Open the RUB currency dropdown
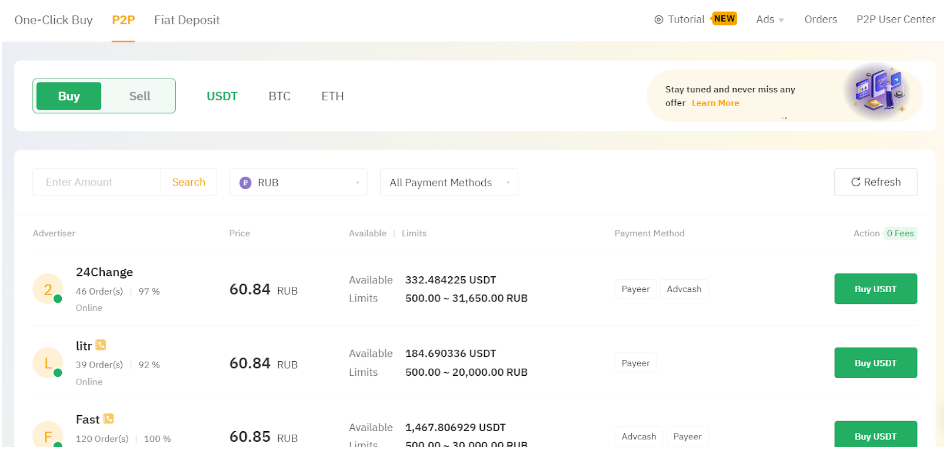Screen dimensions: 951x459 click(x=298, y=183)
